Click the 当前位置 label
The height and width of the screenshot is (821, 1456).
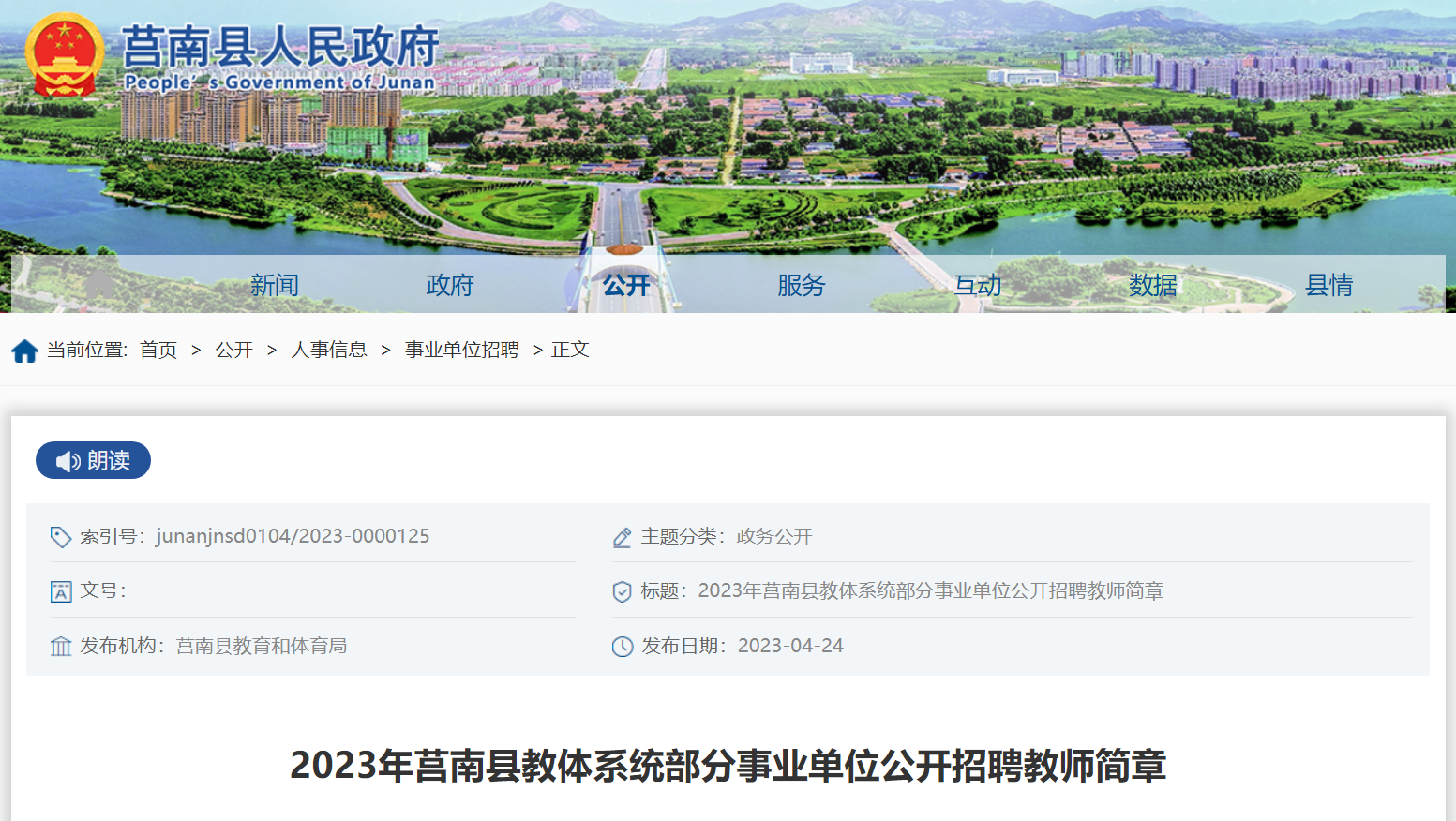[x=87, y=350]
